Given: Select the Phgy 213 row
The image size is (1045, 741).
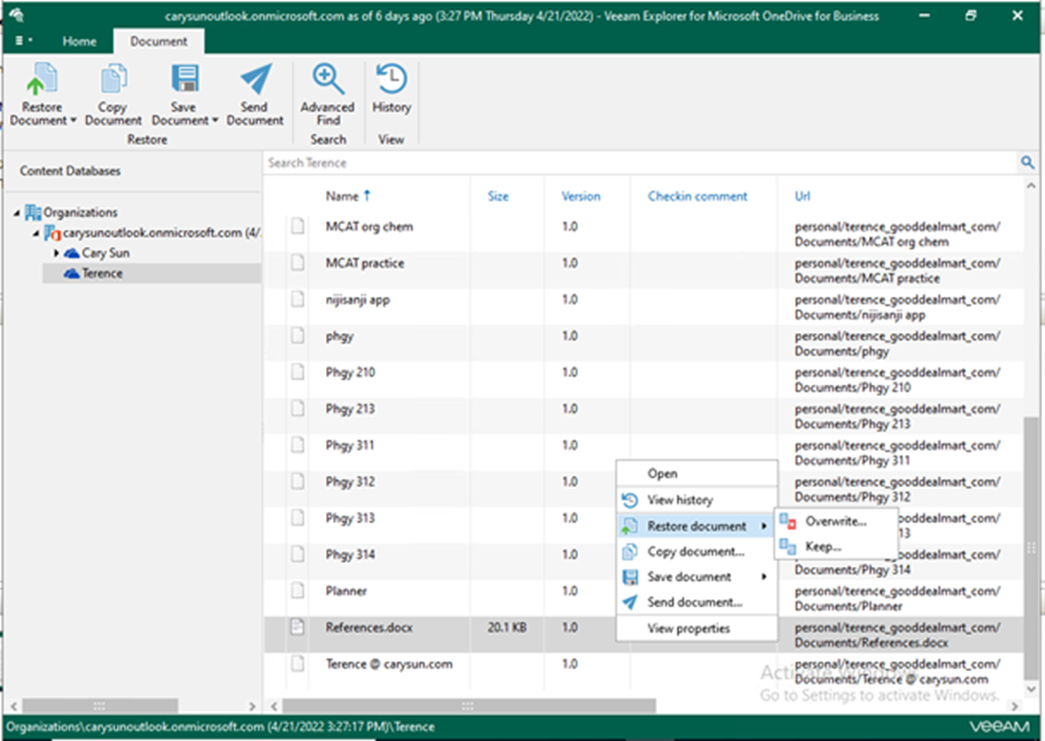Looking at the screenshot, I should [643, 416].
